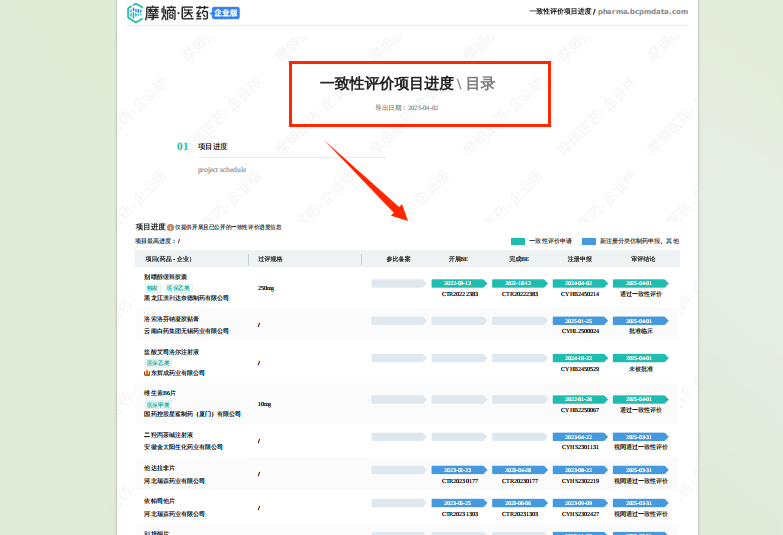The width and height of the screenshot is (783, 535).
Task: Click the info icon beside 项目进度 heading
Action: [171, 228]
